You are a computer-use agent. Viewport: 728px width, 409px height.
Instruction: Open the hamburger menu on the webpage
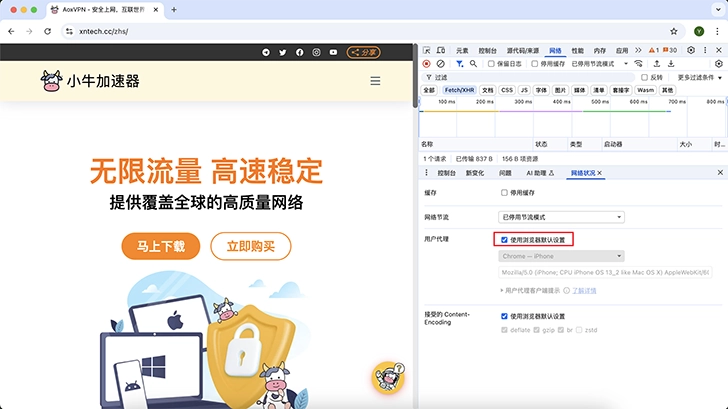[x=375, y=81]
